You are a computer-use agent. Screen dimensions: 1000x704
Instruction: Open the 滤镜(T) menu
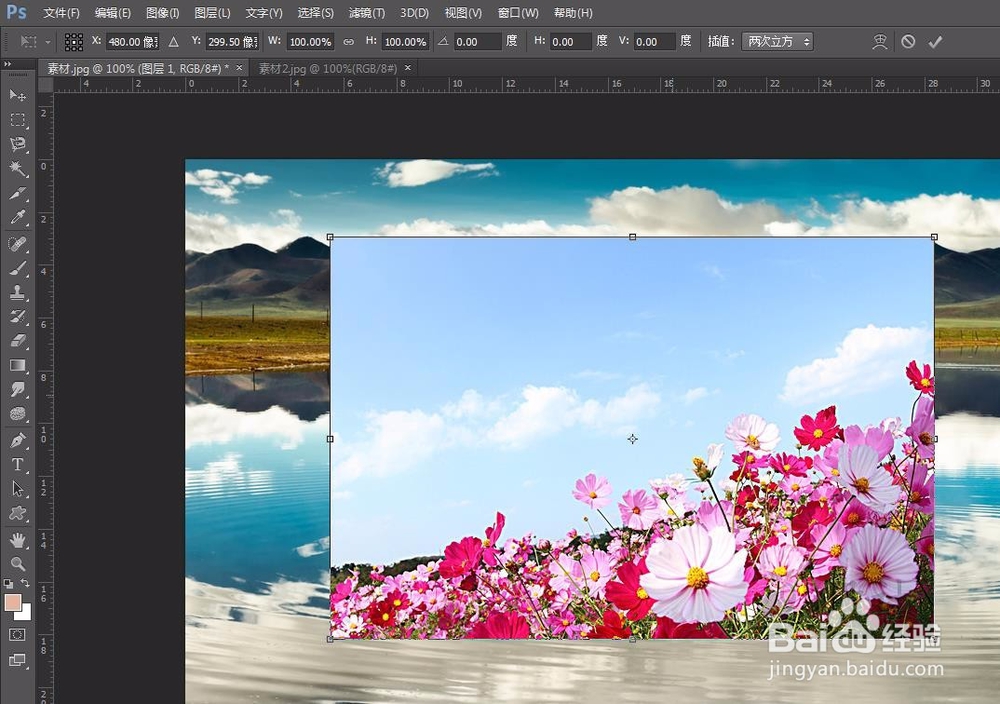(x=367, y=13)
